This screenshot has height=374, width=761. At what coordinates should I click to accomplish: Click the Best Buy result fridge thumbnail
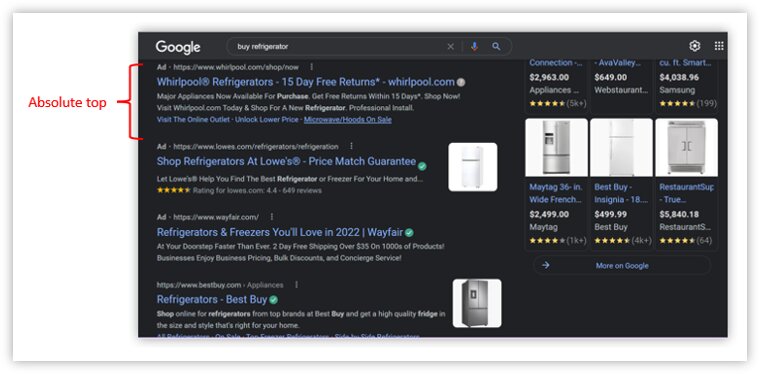tap(477, 303)
